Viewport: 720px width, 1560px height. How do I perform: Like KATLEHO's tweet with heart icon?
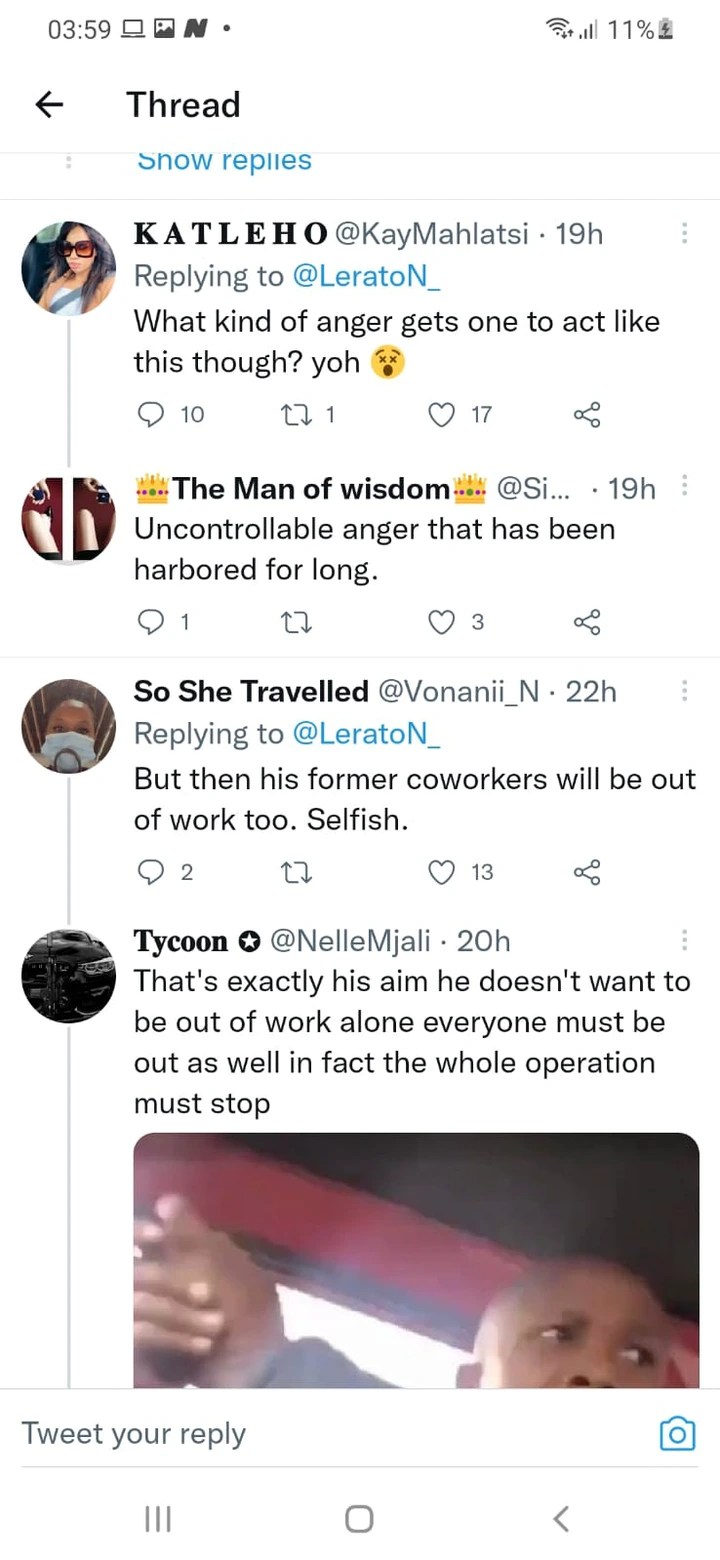[442, 414]
